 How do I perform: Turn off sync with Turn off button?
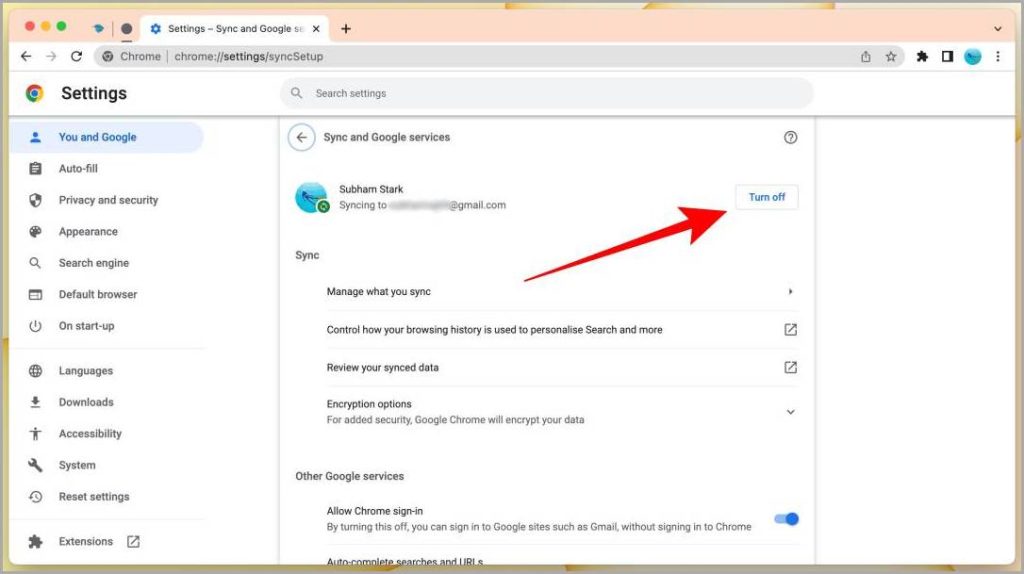[x=767, y=197]
